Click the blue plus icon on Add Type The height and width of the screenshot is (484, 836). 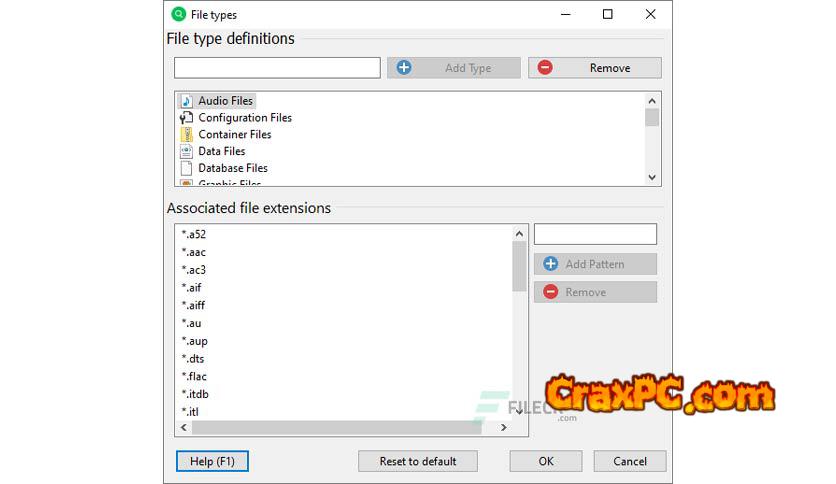tap(404, 68)
